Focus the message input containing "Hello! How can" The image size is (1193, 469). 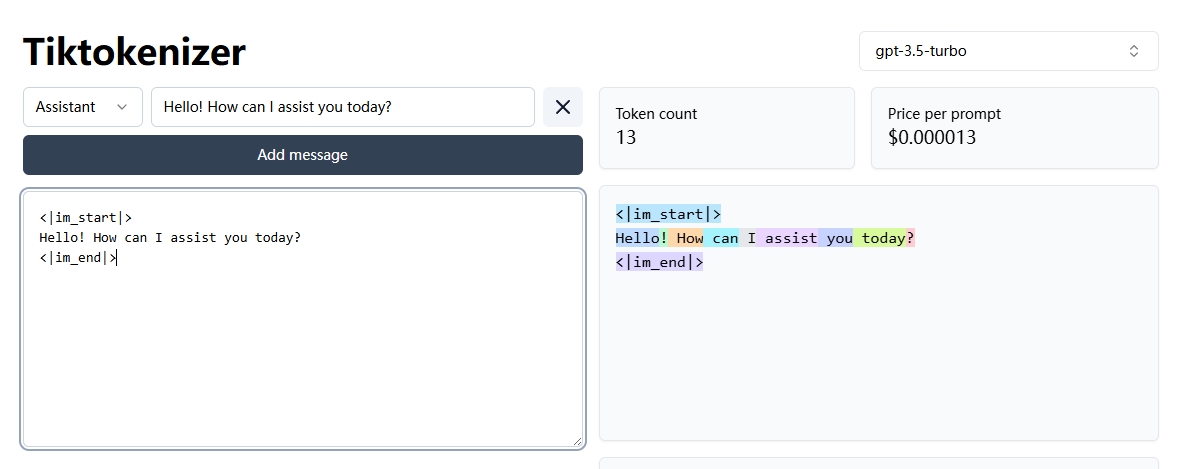pos(342,107)
